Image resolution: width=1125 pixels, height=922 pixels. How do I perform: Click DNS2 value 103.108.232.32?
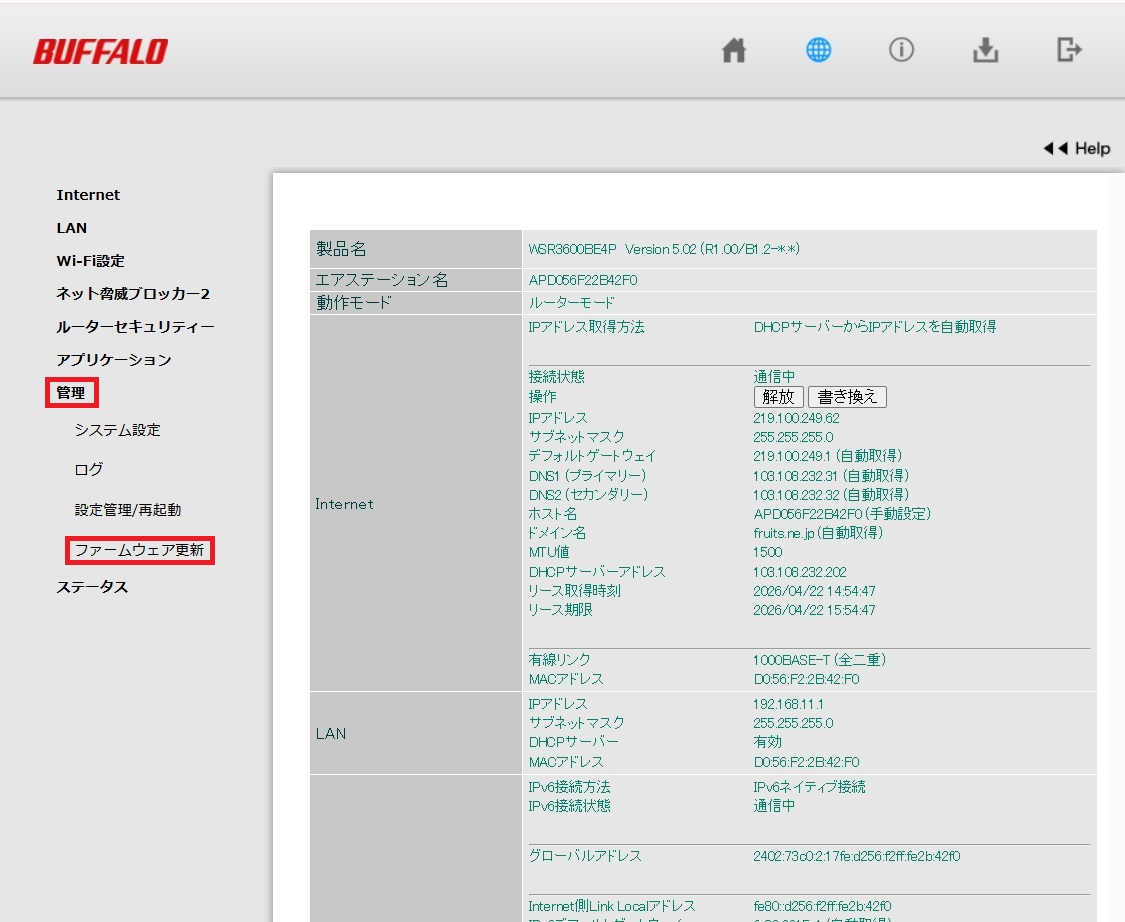pyautogui.click(x=831, y=495)
